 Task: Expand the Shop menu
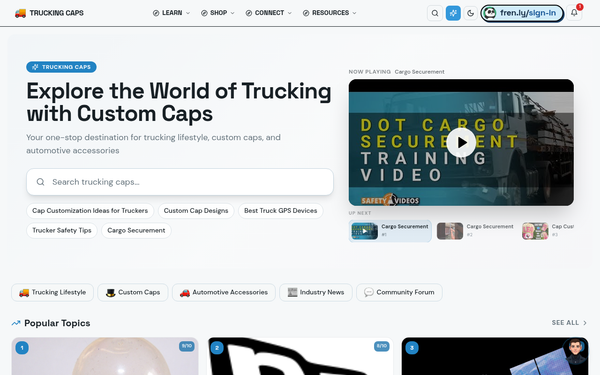click(218, 13)
